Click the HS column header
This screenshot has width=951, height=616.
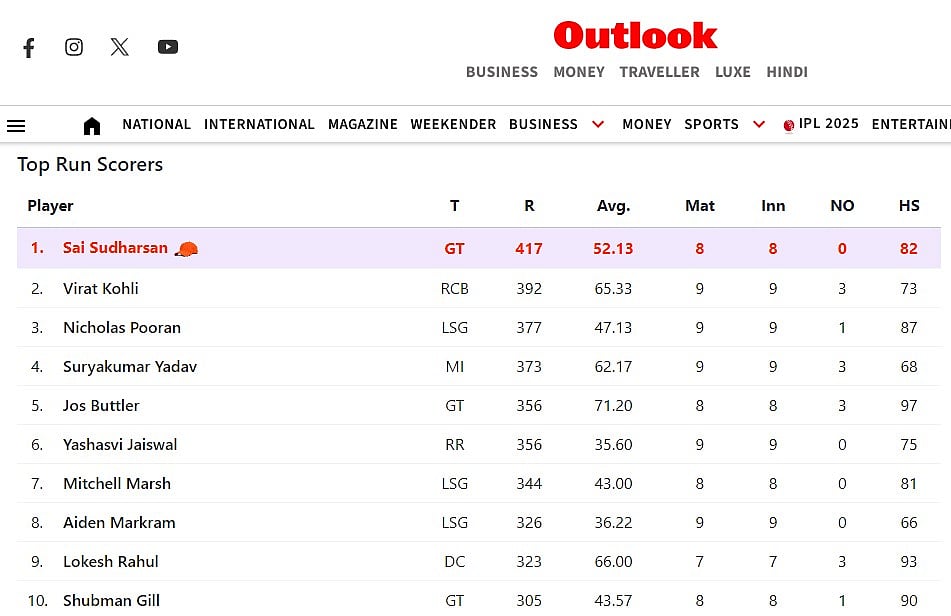pos(909,206)
